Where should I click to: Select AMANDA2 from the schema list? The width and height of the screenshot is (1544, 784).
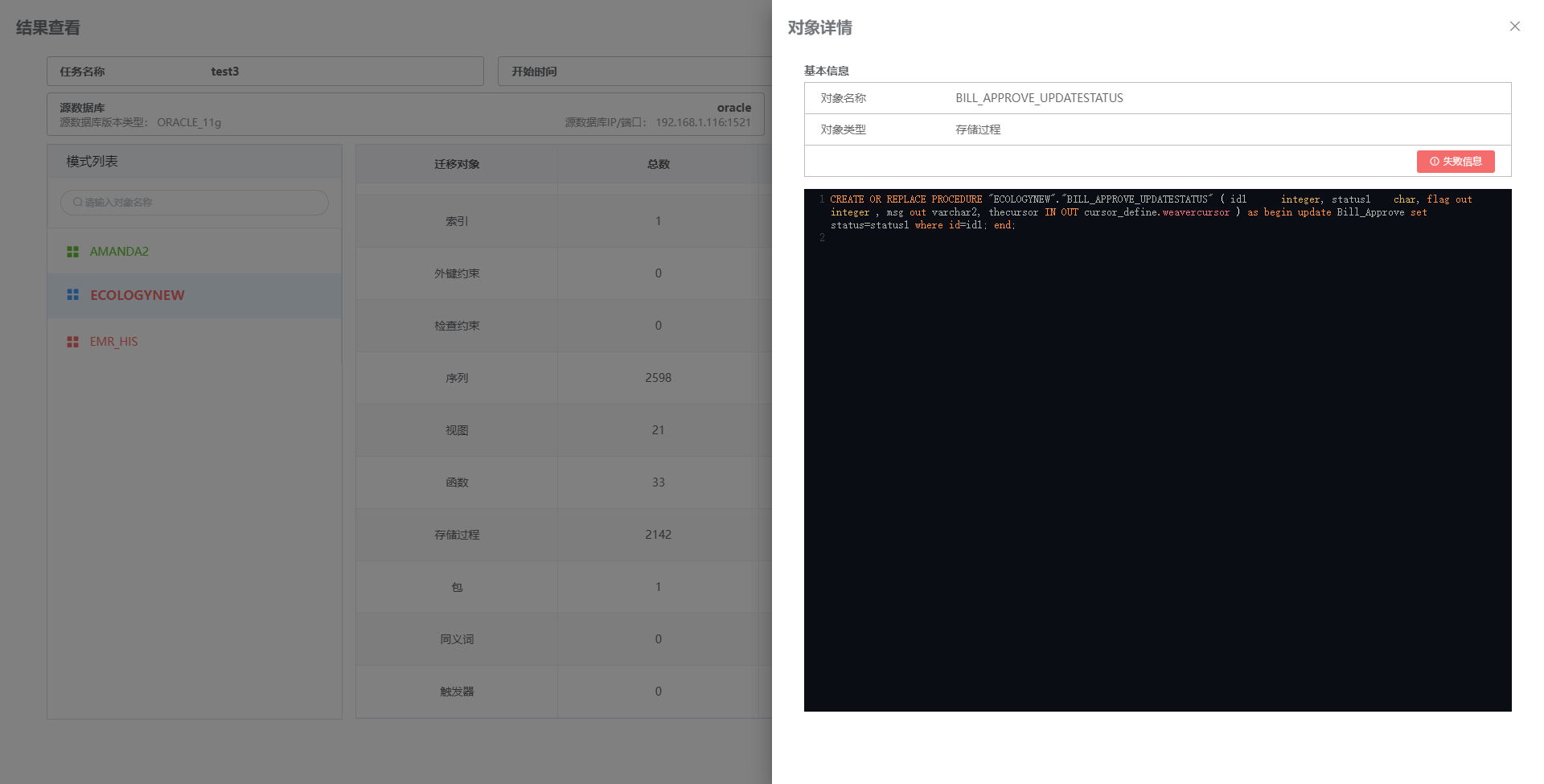(x=119, y=251)
